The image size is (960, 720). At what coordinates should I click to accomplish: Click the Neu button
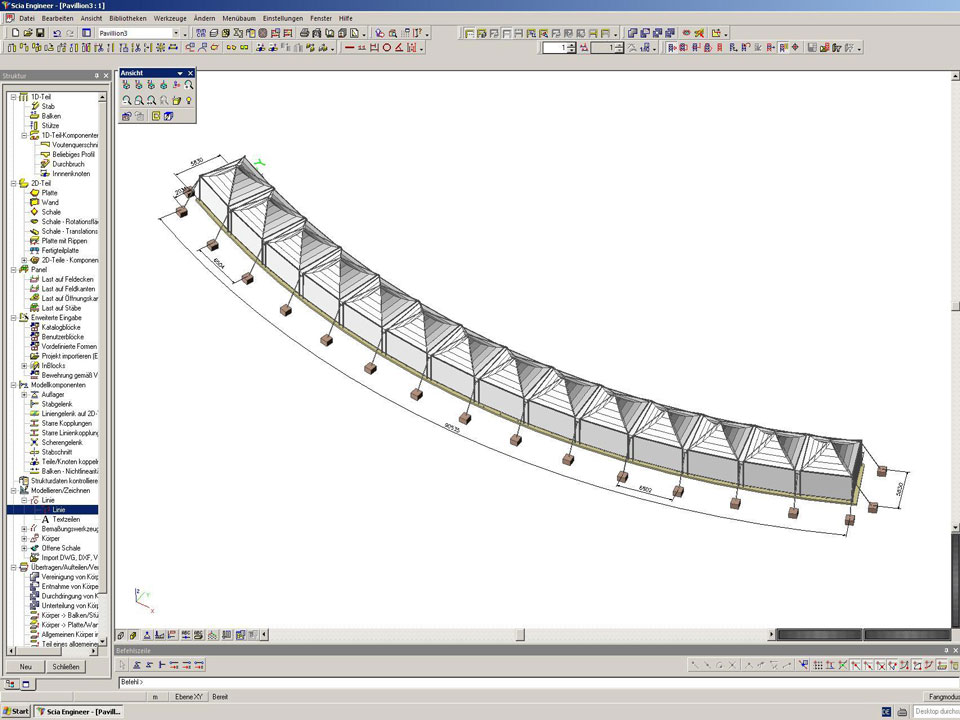tap(25, 667)
